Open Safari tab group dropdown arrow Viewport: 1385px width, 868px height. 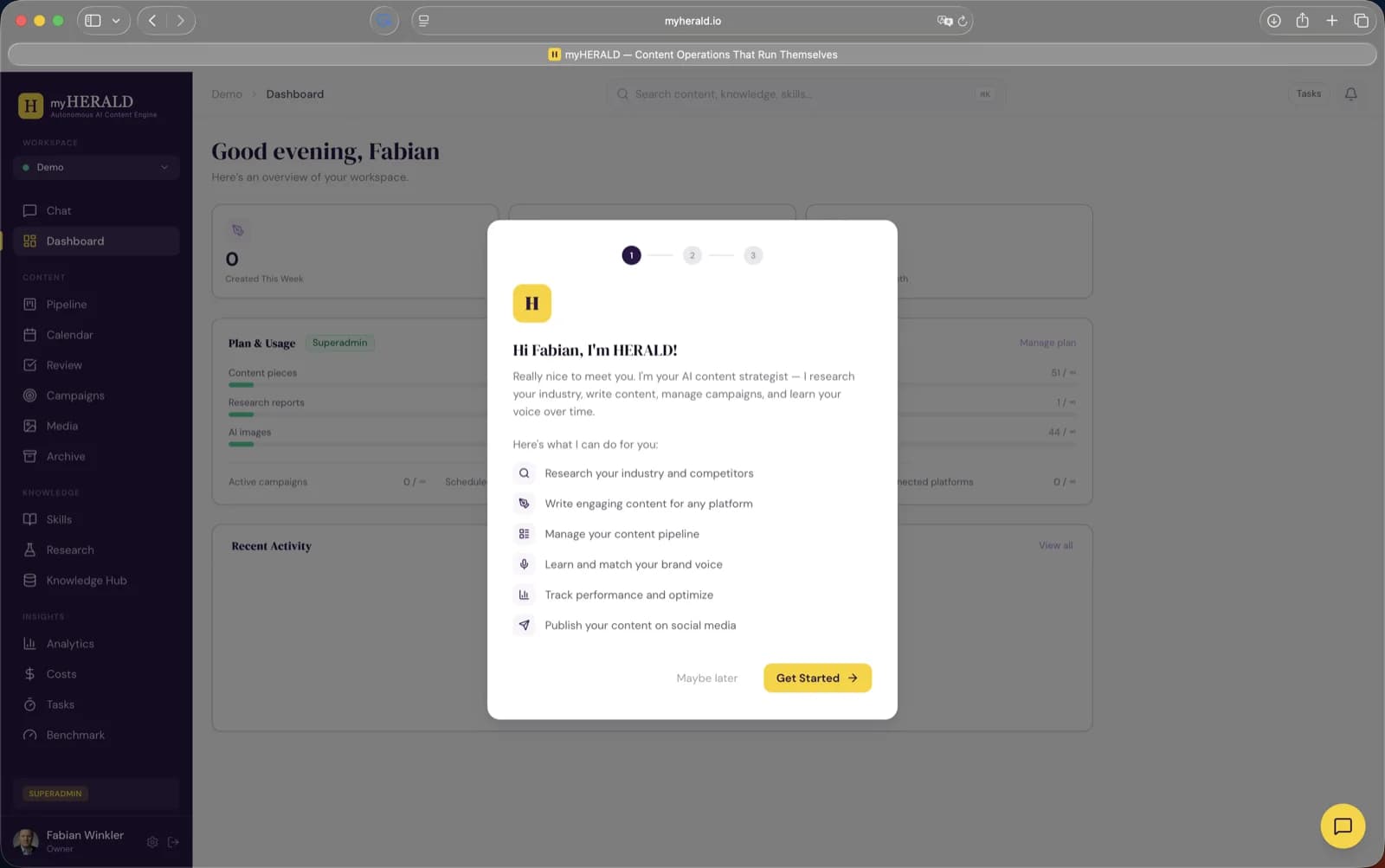(116, 21)
